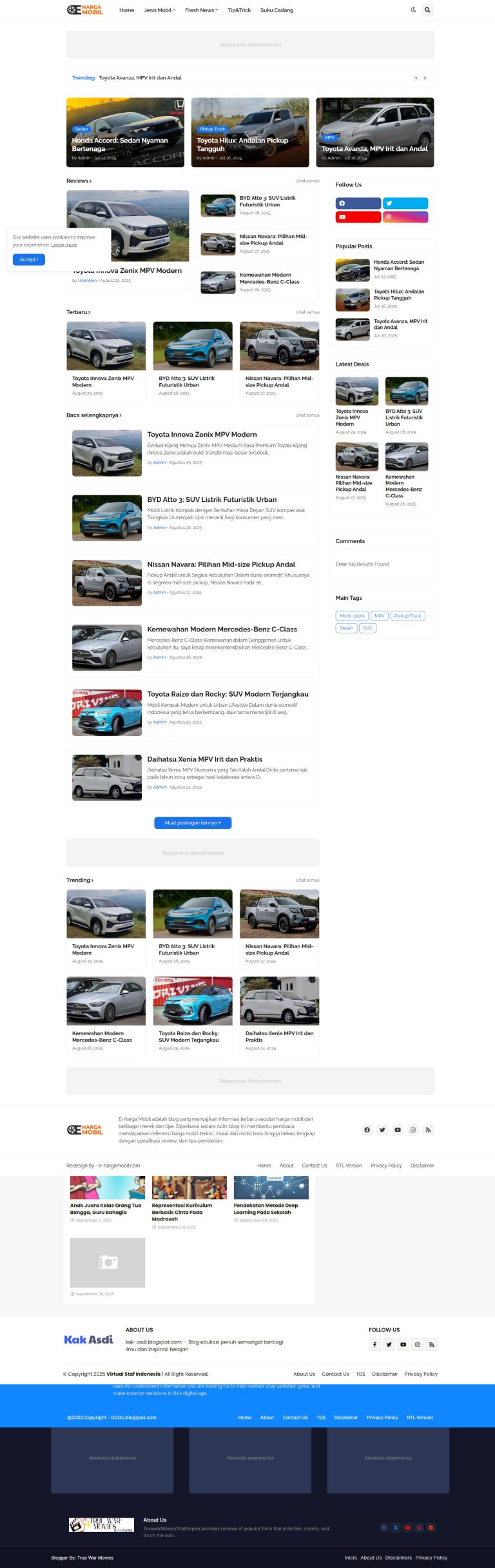The height and width of the screenshot is (1568, 495).
Task: Open the Toyota Raize dan Rocky post title in the list
Action: click(x=228, y=694)
